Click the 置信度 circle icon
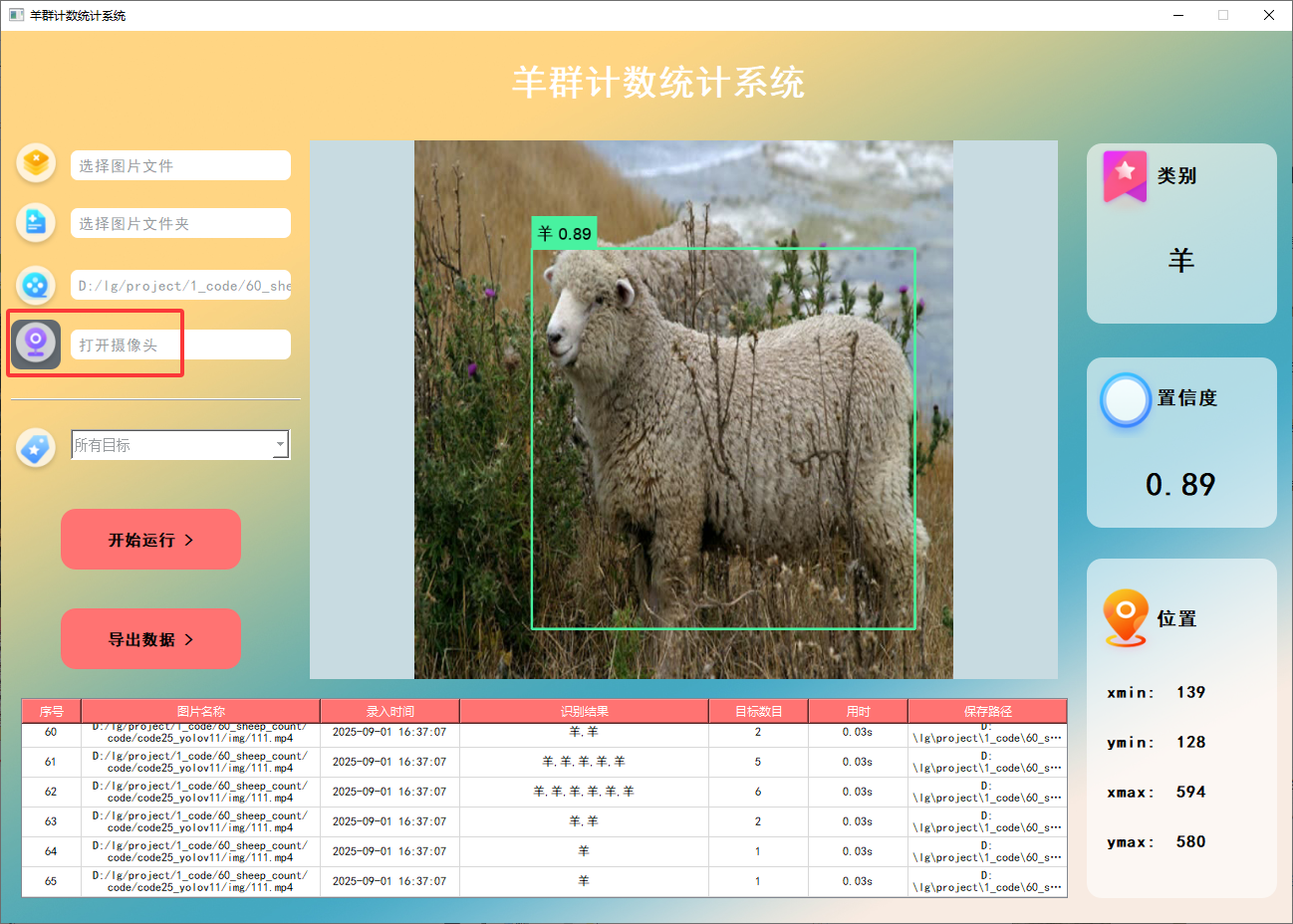 pyautogui.click(x=1126, y=400)
